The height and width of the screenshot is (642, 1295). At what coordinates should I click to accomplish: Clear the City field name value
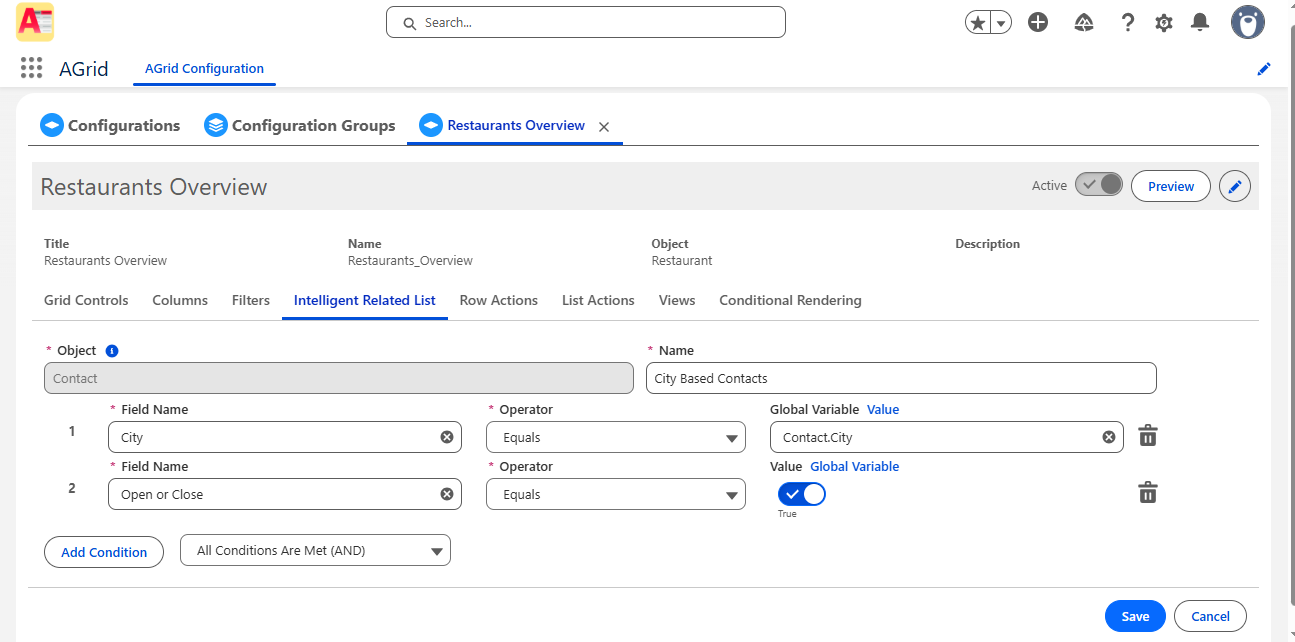[446, 437]
